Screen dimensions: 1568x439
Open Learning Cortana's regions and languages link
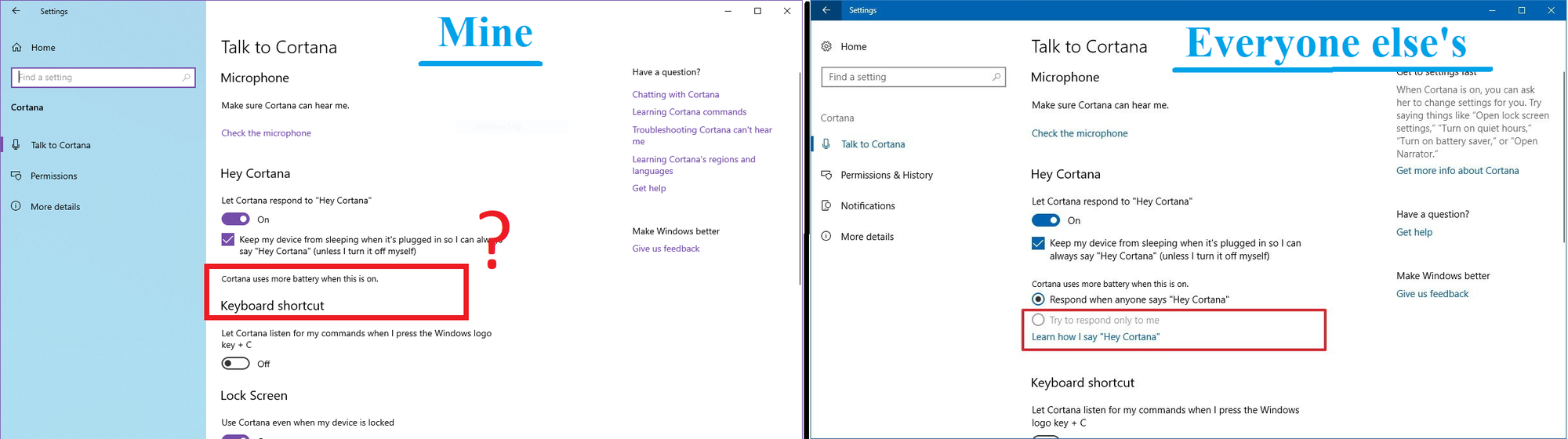[x=694, y=165]
